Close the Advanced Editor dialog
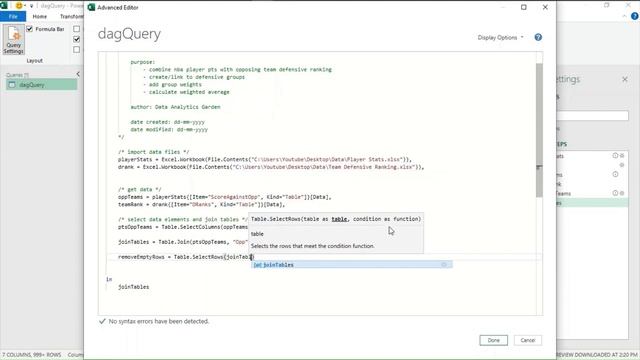 545,7
